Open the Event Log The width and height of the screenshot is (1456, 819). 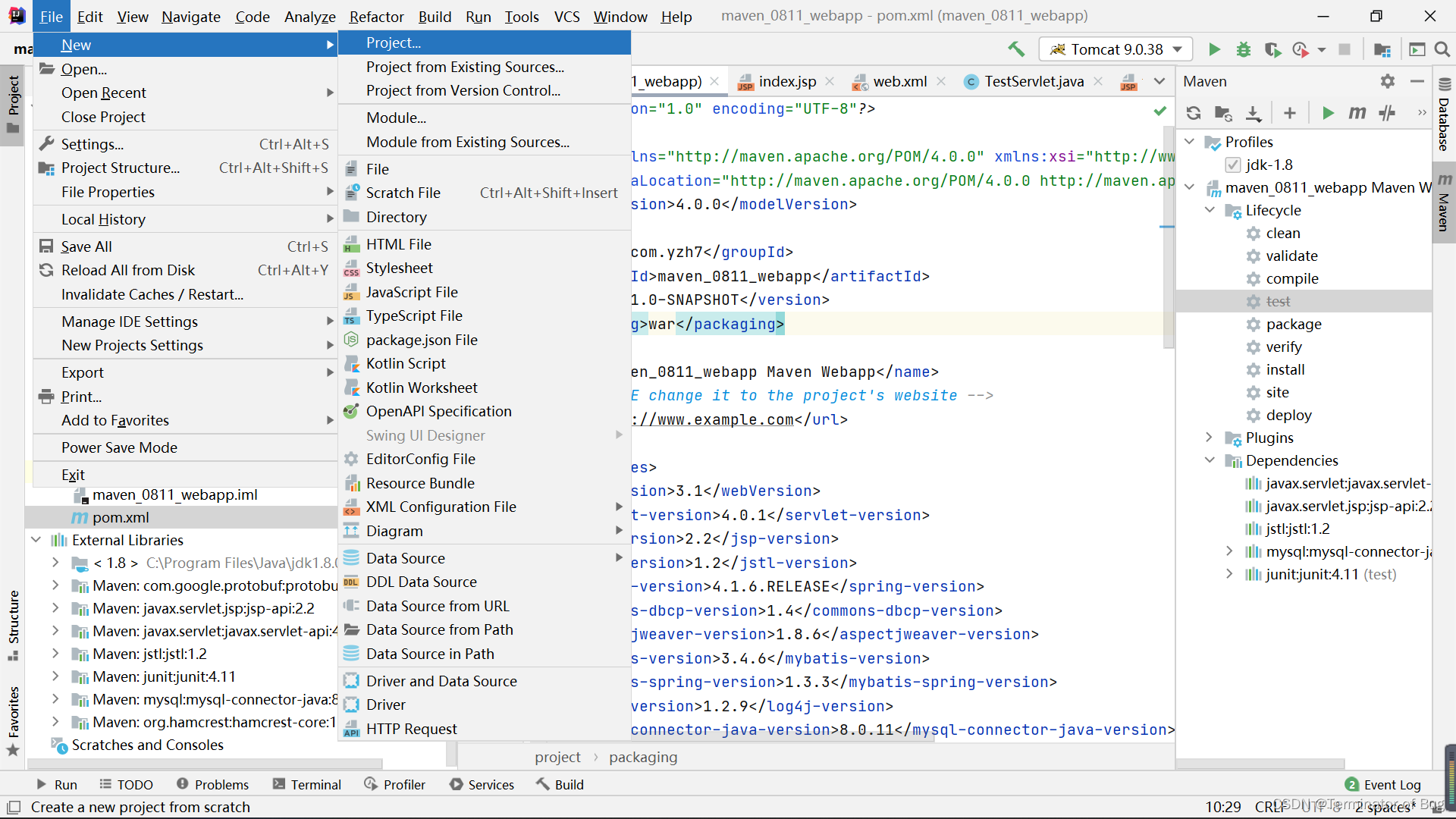tap(1382, 785)
